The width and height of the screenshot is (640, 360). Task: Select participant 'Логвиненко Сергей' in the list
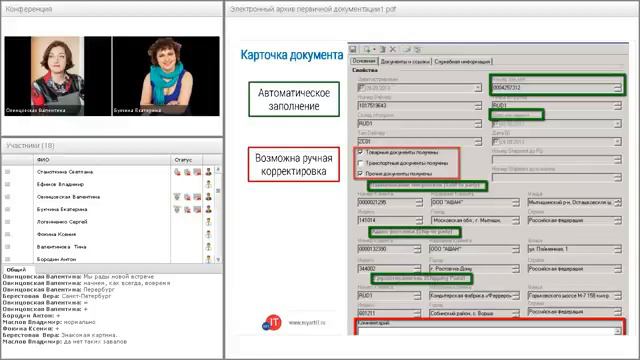(62, 222)
